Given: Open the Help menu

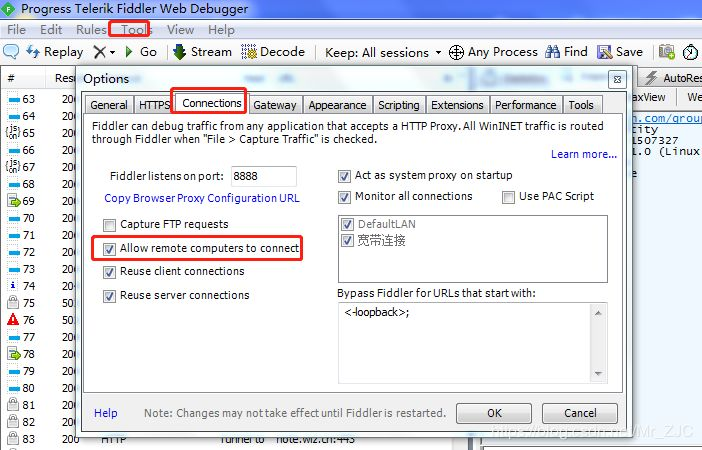Looking at the screenshot, I should [x=221, y=30].
